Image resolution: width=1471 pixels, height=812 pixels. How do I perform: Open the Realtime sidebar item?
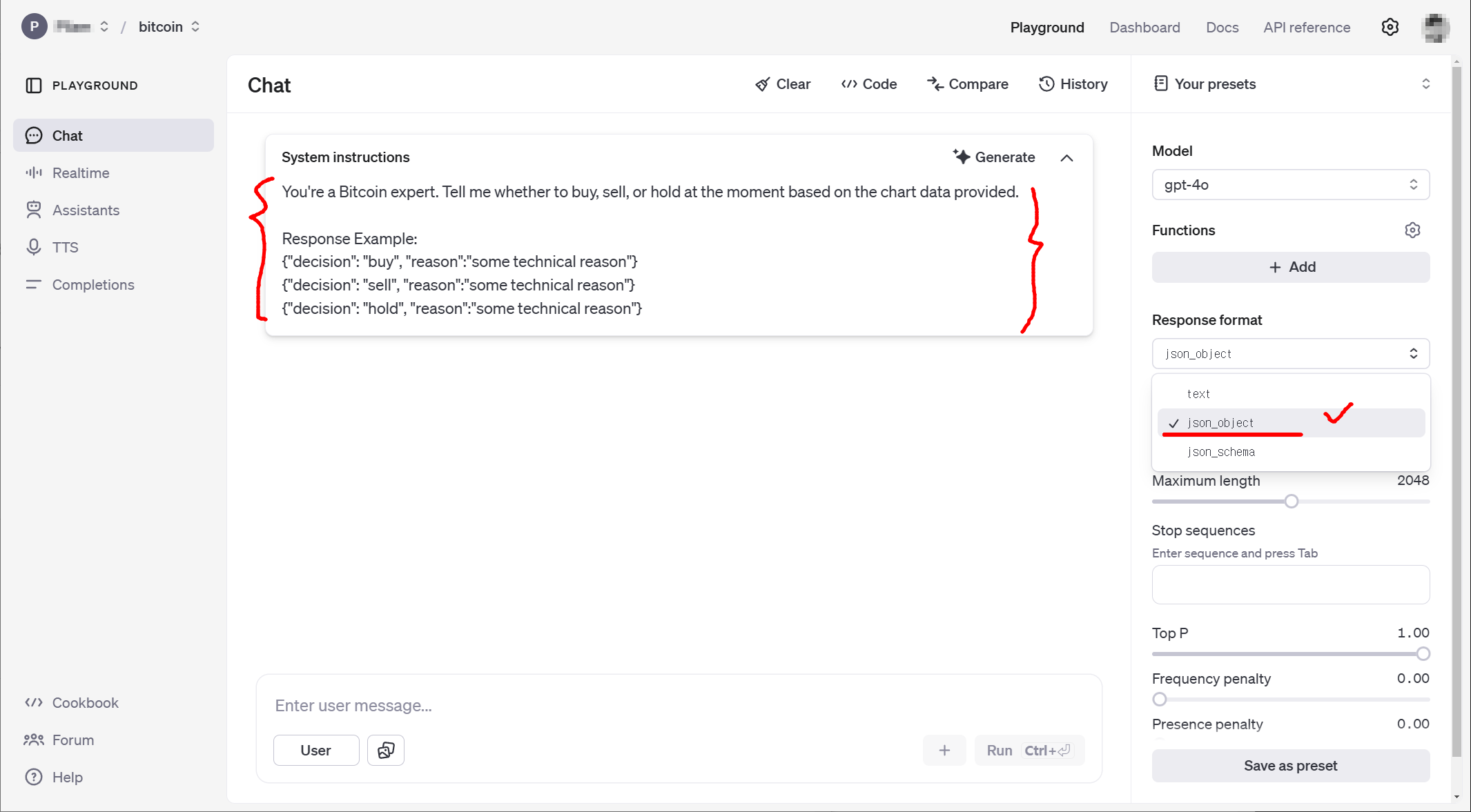[x=81, y=173]
